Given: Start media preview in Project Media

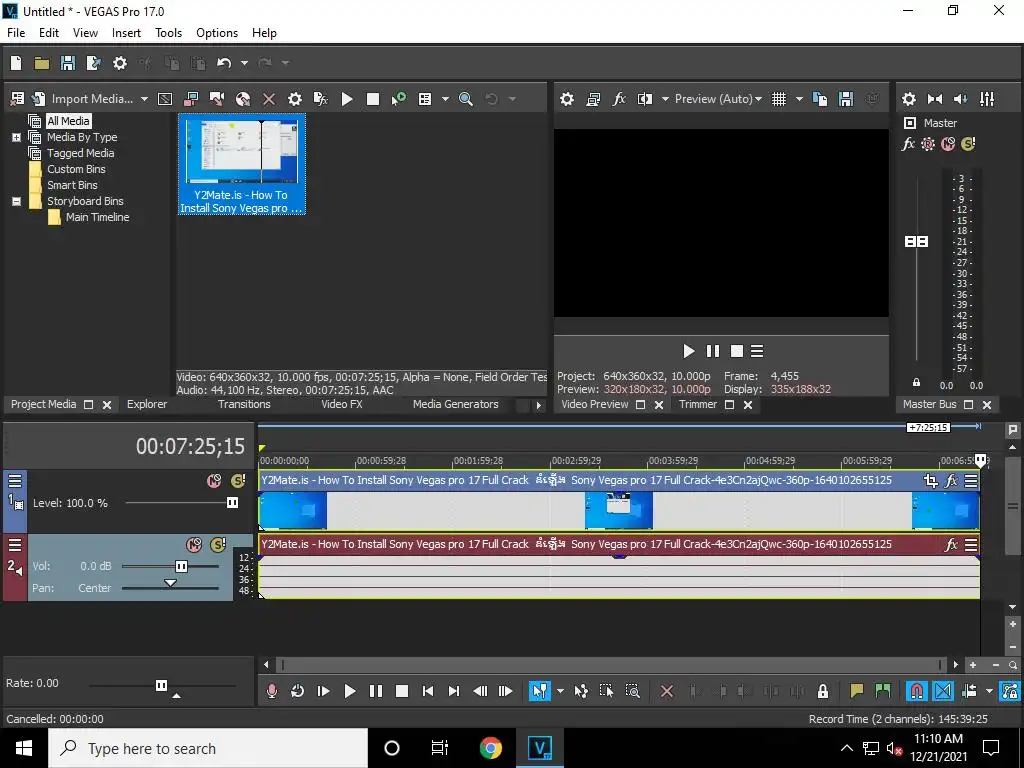Looking at the screenshot, I should tap(347, 99).
